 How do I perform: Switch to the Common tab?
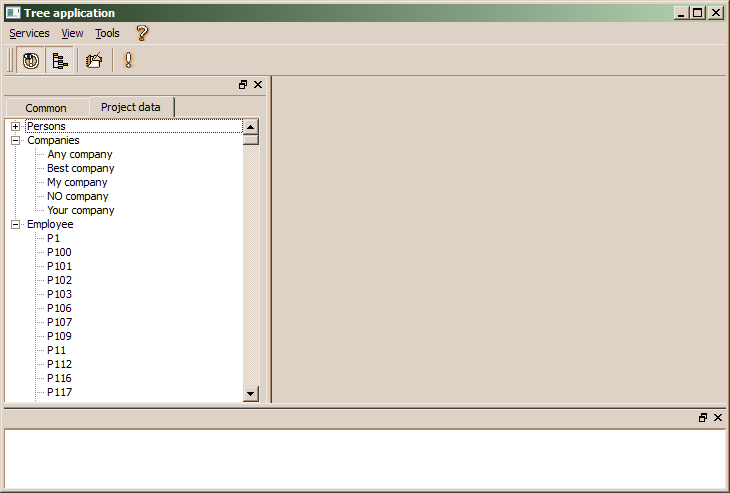point(46,108)
